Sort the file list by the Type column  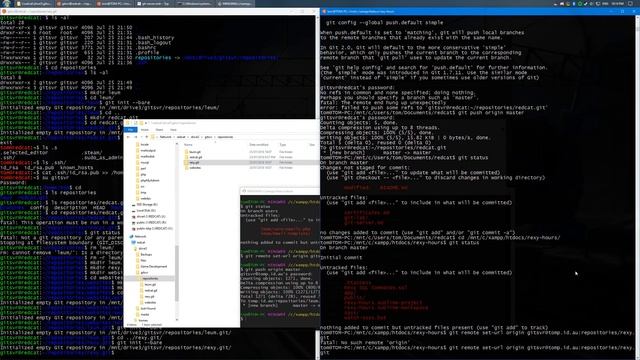pos(283,145)
